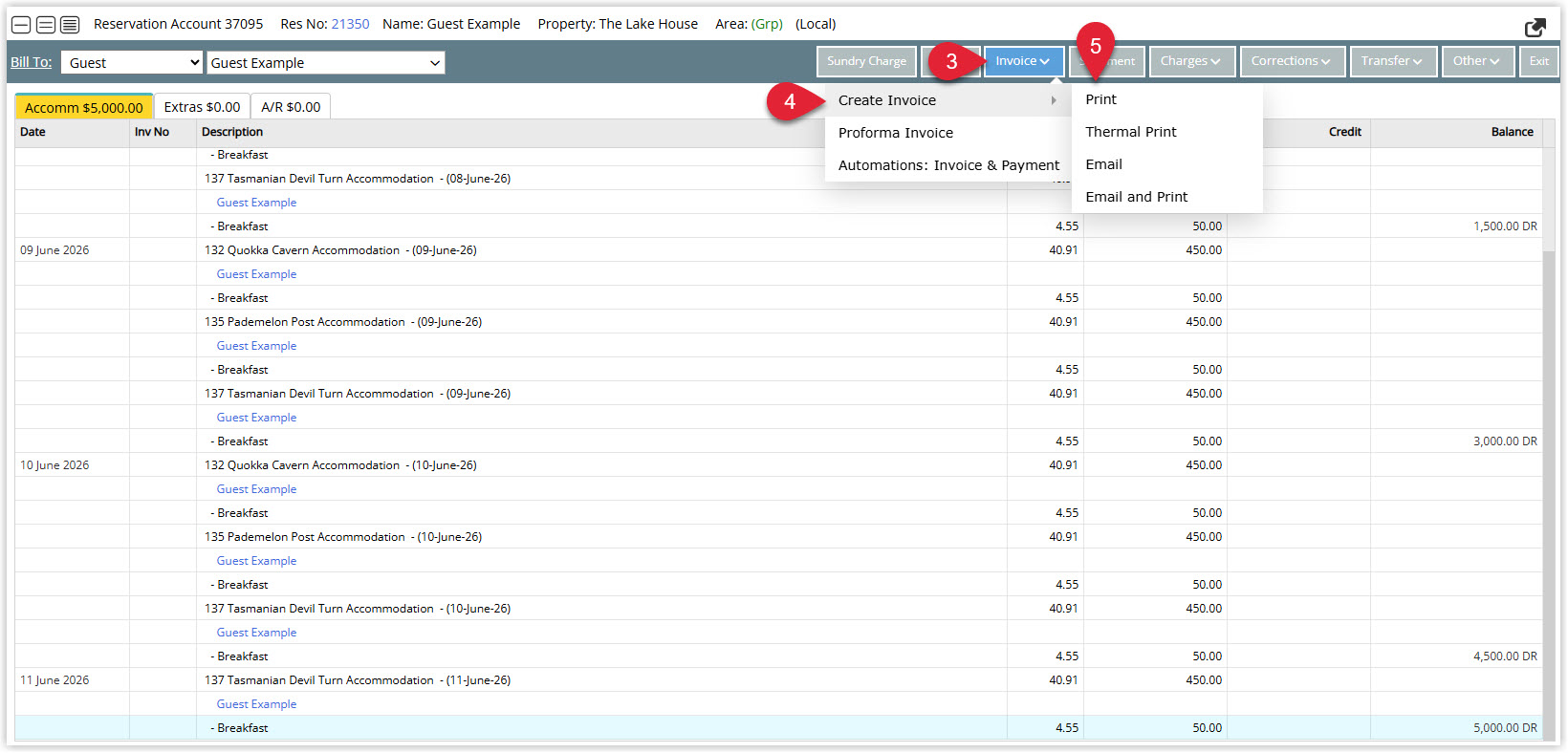The image size is (1568, 753).
Task: Select the highlighted last Breakfast row
Action: (x=778, y=728)
